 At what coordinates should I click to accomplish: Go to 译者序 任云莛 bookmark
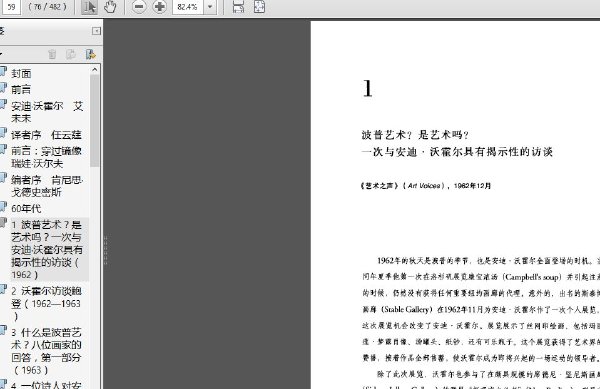coord(46,135)
